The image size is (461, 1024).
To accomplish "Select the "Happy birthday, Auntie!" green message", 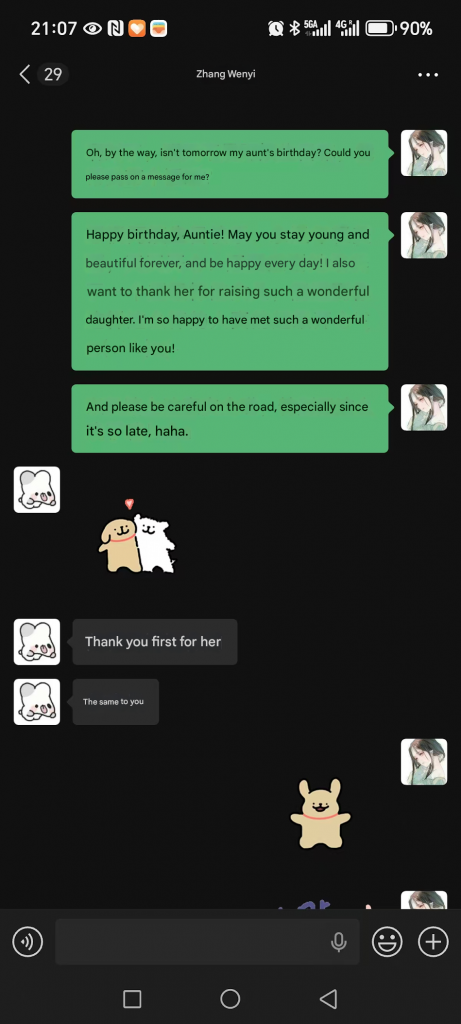I will (x=230, y=291).
